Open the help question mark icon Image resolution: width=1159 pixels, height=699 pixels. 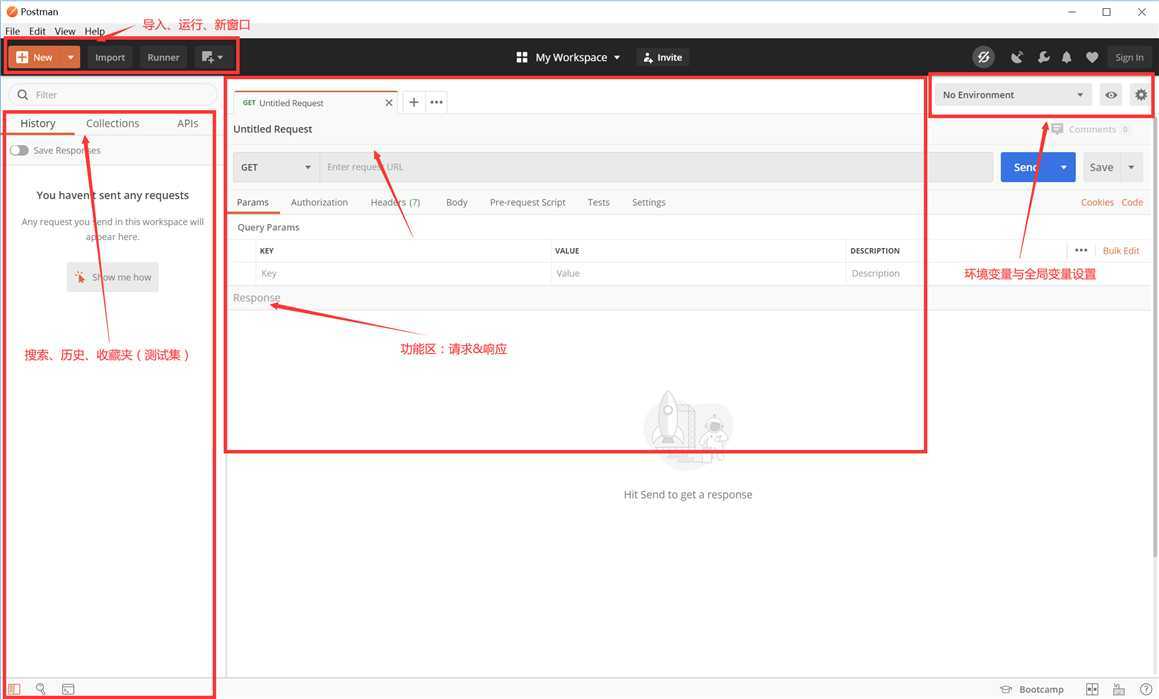[x=1146, y=689]
